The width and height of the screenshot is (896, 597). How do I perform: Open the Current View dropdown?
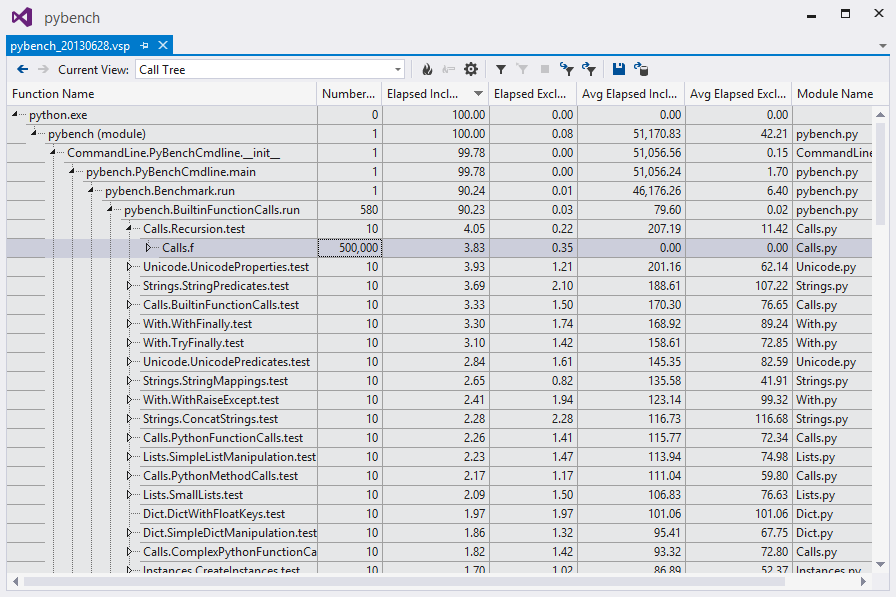(x=270, y=70)
